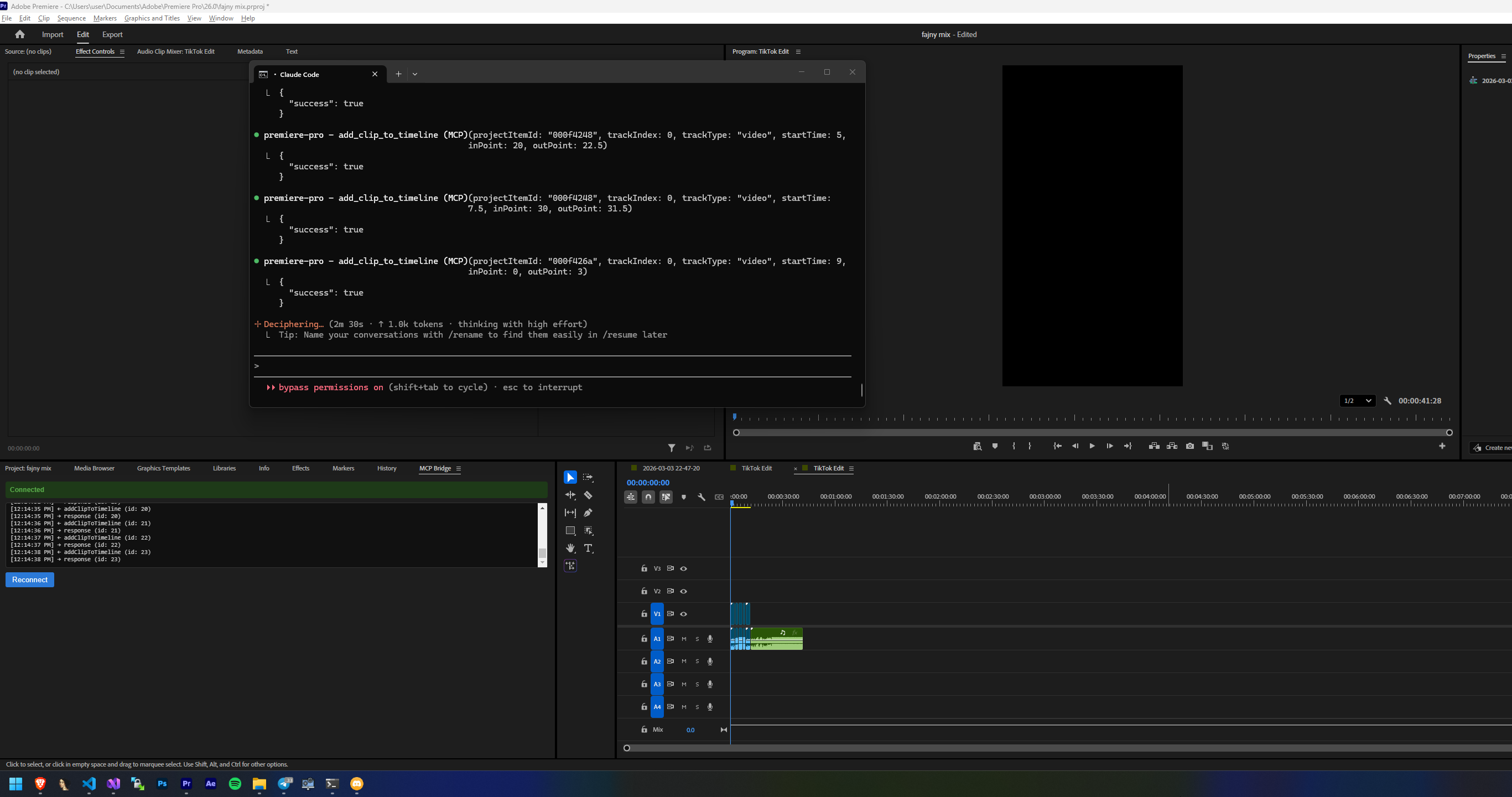
Task: Open the Sequence menu
Action: click(x=71, y=18)
